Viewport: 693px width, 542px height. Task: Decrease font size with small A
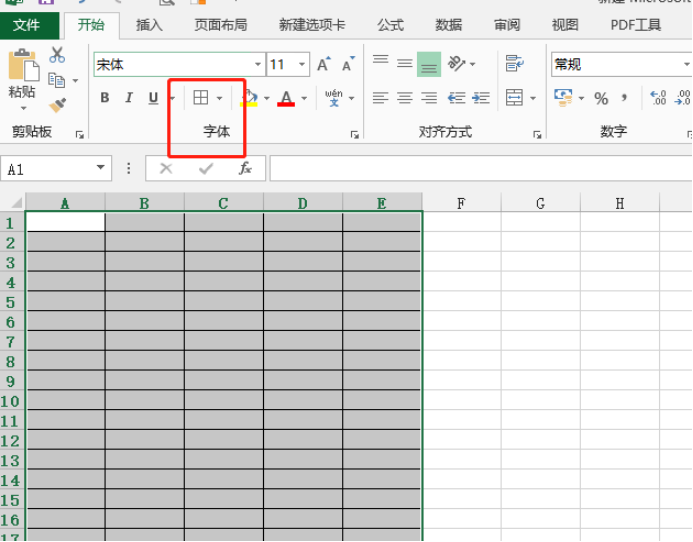(x=348, y=65)
